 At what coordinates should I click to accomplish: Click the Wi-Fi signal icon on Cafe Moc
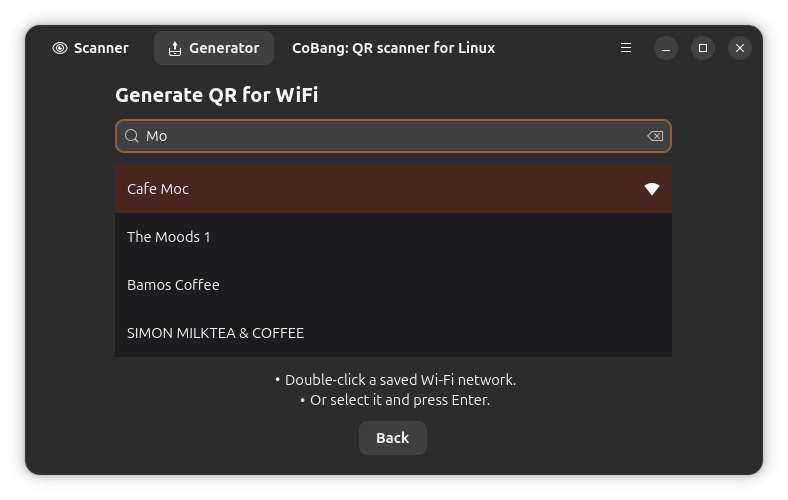651,189
